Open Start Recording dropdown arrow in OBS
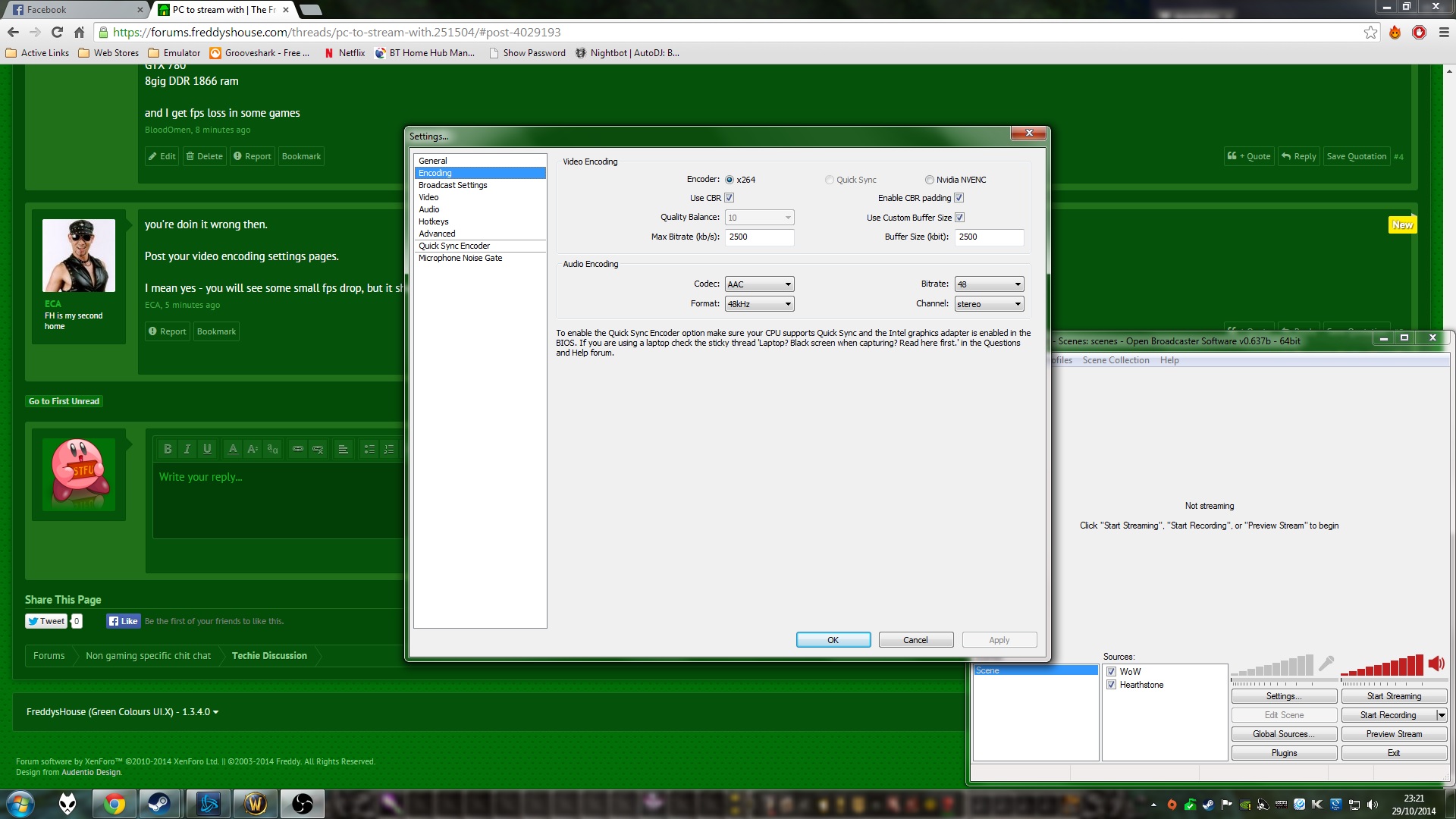The width and height of the screenshot is (1456, 819). [1441, 715]
